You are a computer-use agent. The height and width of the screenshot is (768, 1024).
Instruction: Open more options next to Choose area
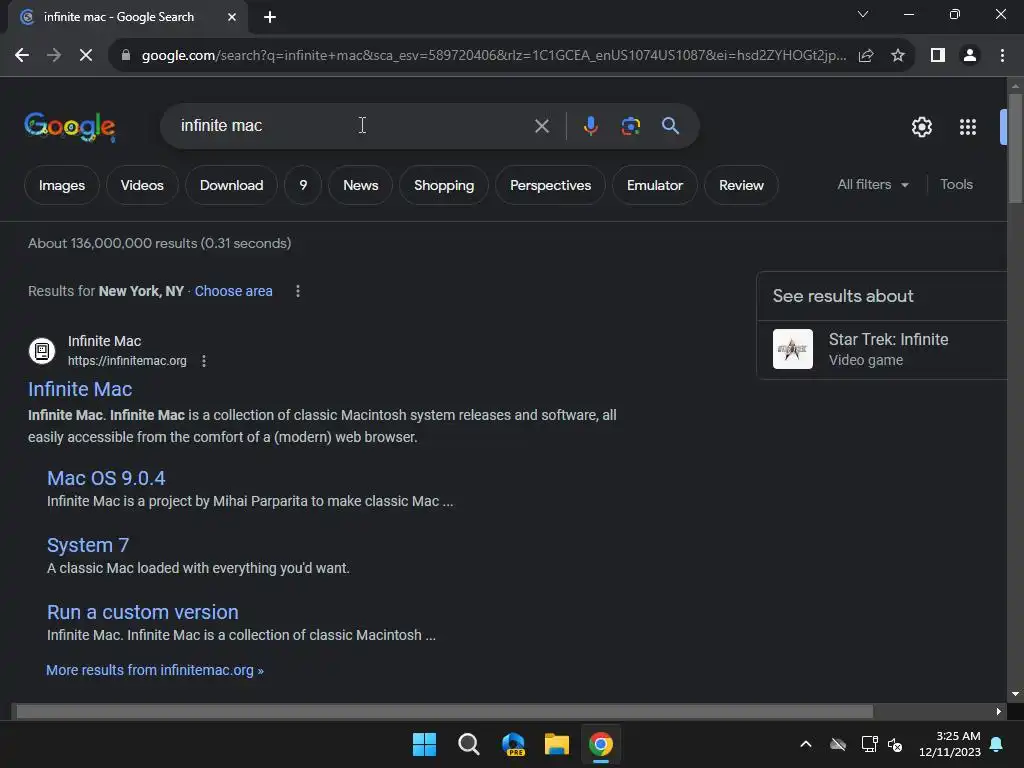298,291
